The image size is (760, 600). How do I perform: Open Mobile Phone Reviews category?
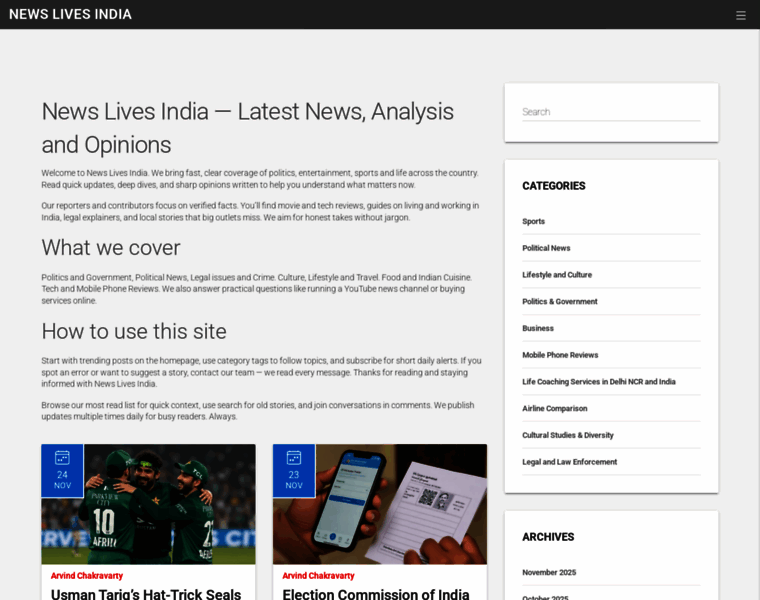(559, 355)
